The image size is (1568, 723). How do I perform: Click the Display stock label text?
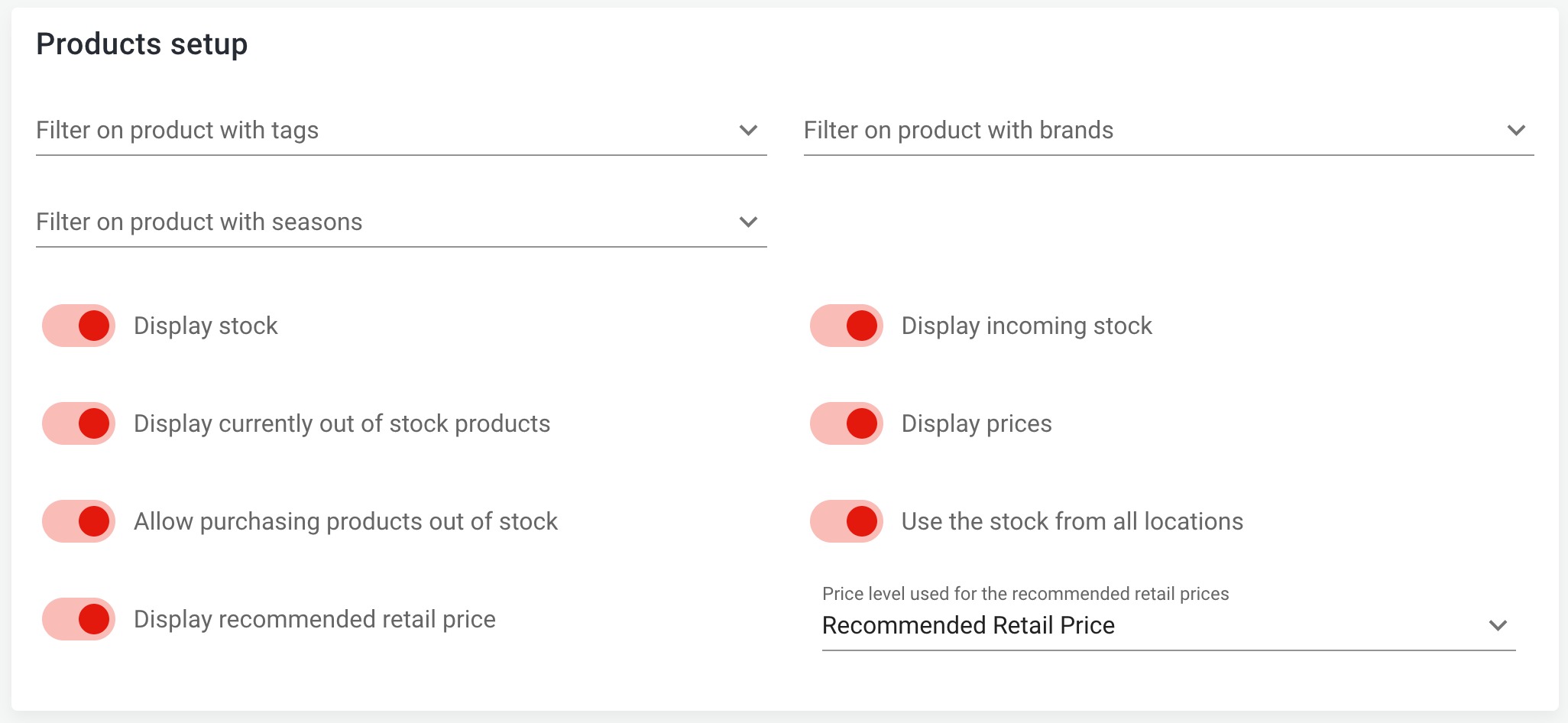coord(206,326)
